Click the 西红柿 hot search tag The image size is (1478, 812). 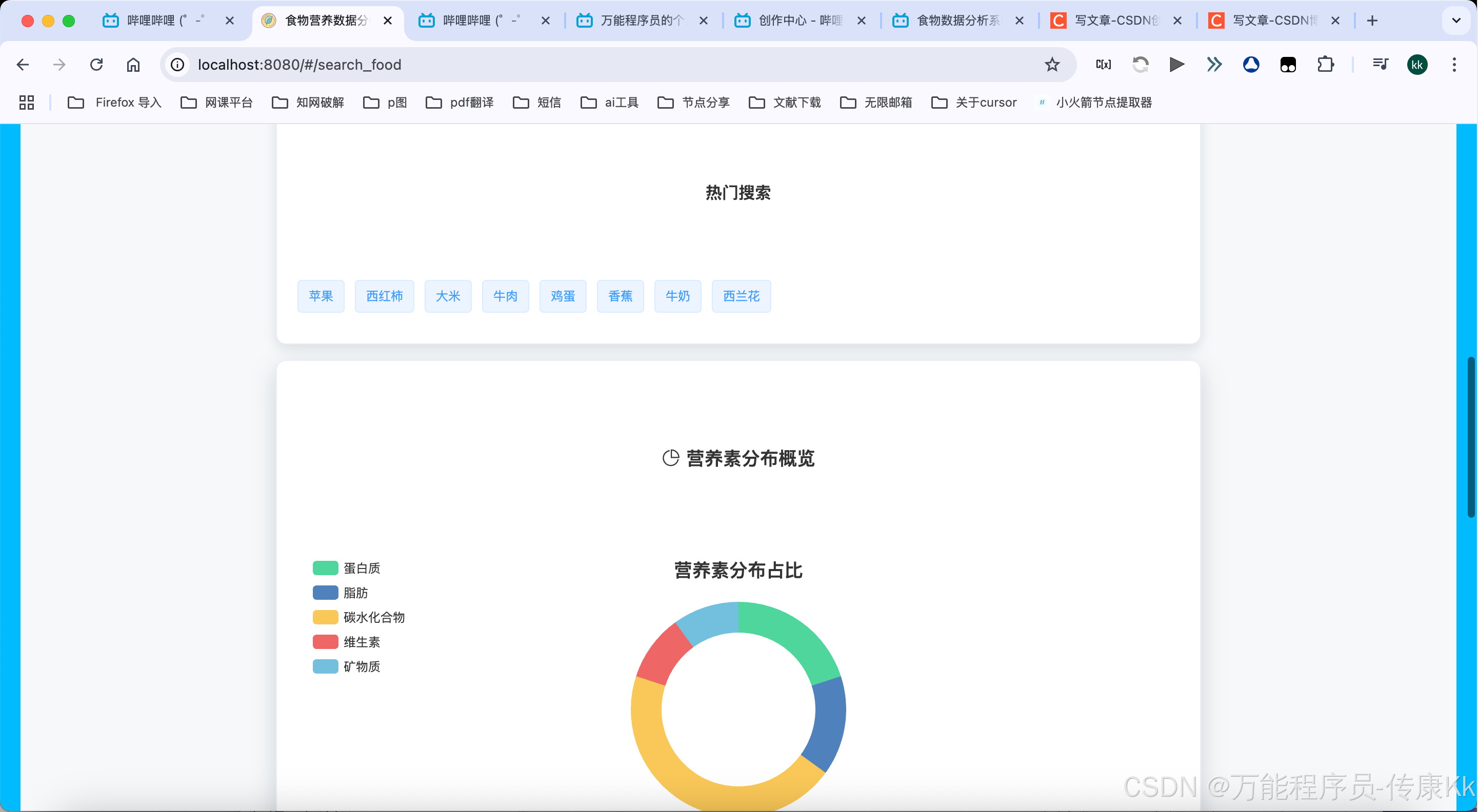(385, 296)
